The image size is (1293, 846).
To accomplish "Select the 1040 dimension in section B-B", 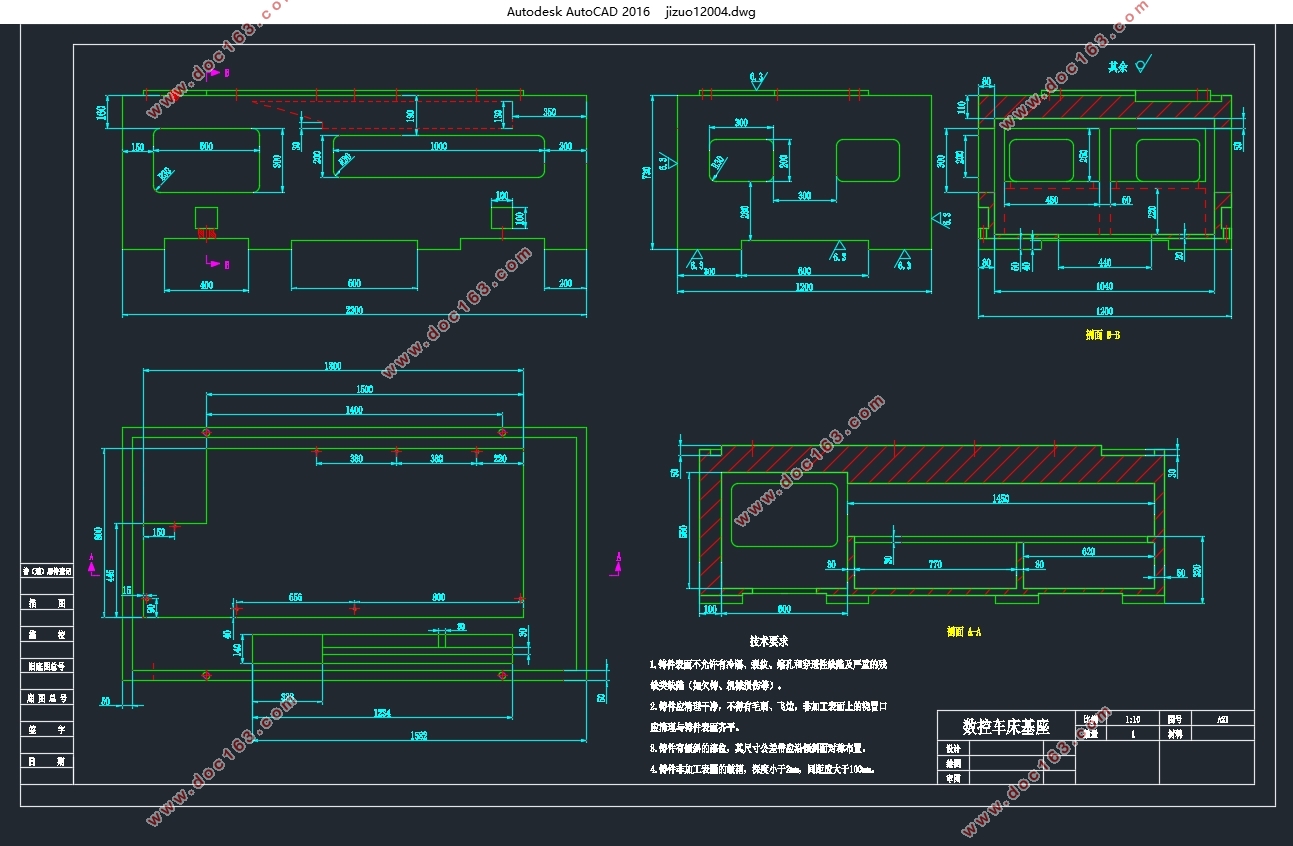I will (1105, 287).
